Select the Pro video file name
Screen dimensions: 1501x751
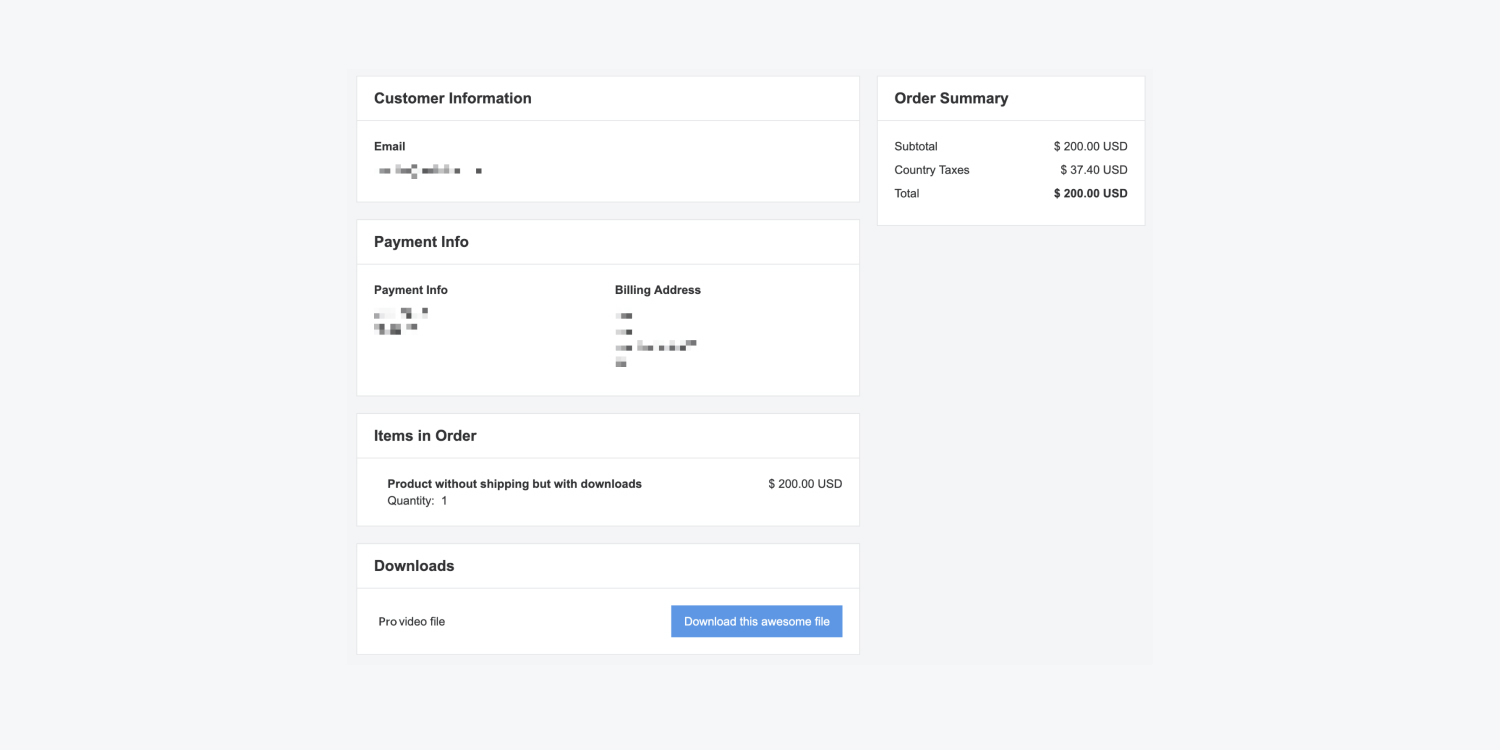[x=411, y=622]
